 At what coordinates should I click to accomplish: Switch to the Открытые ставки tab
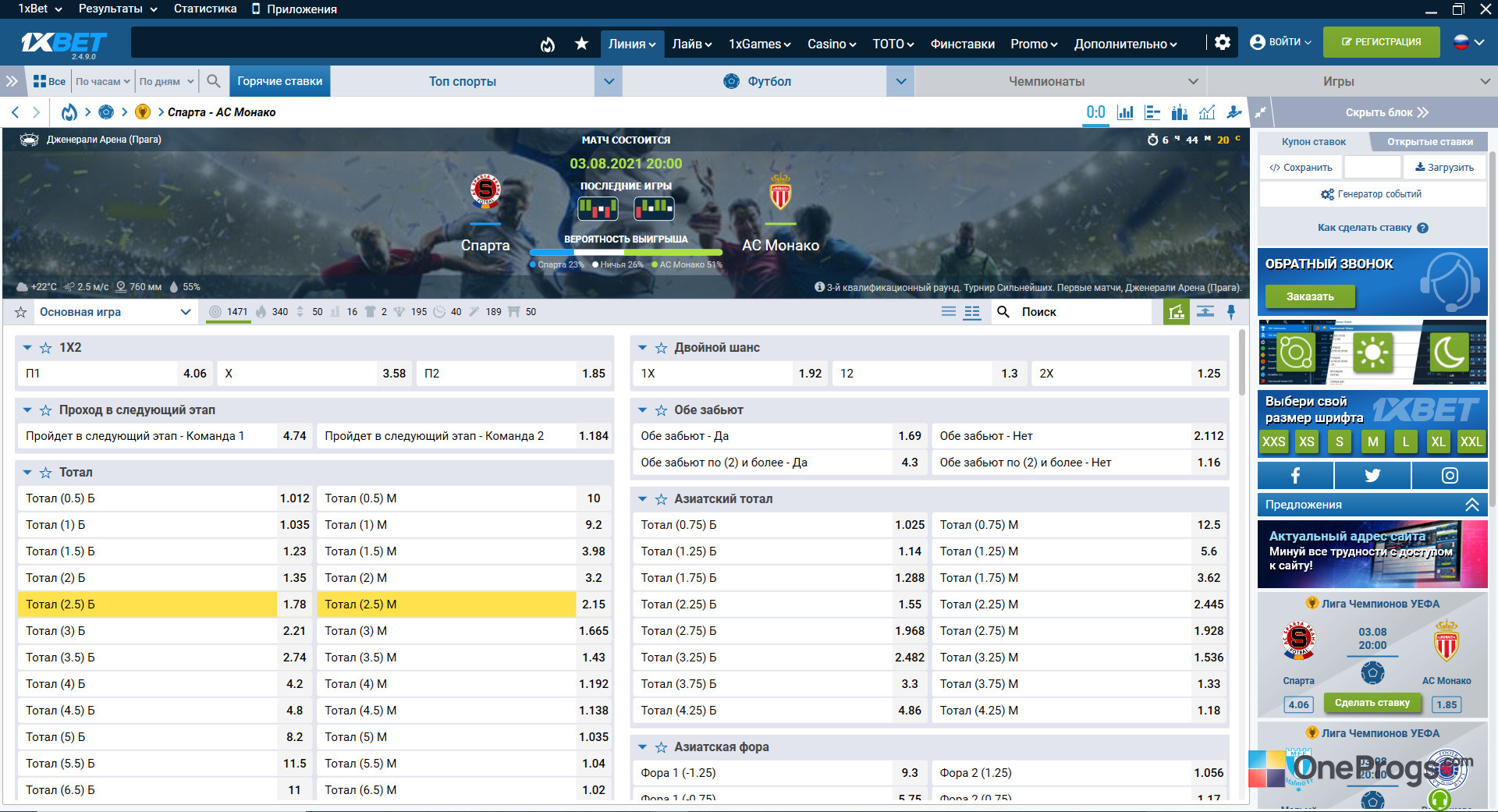pyautogui.click(x=1430, y=142)
